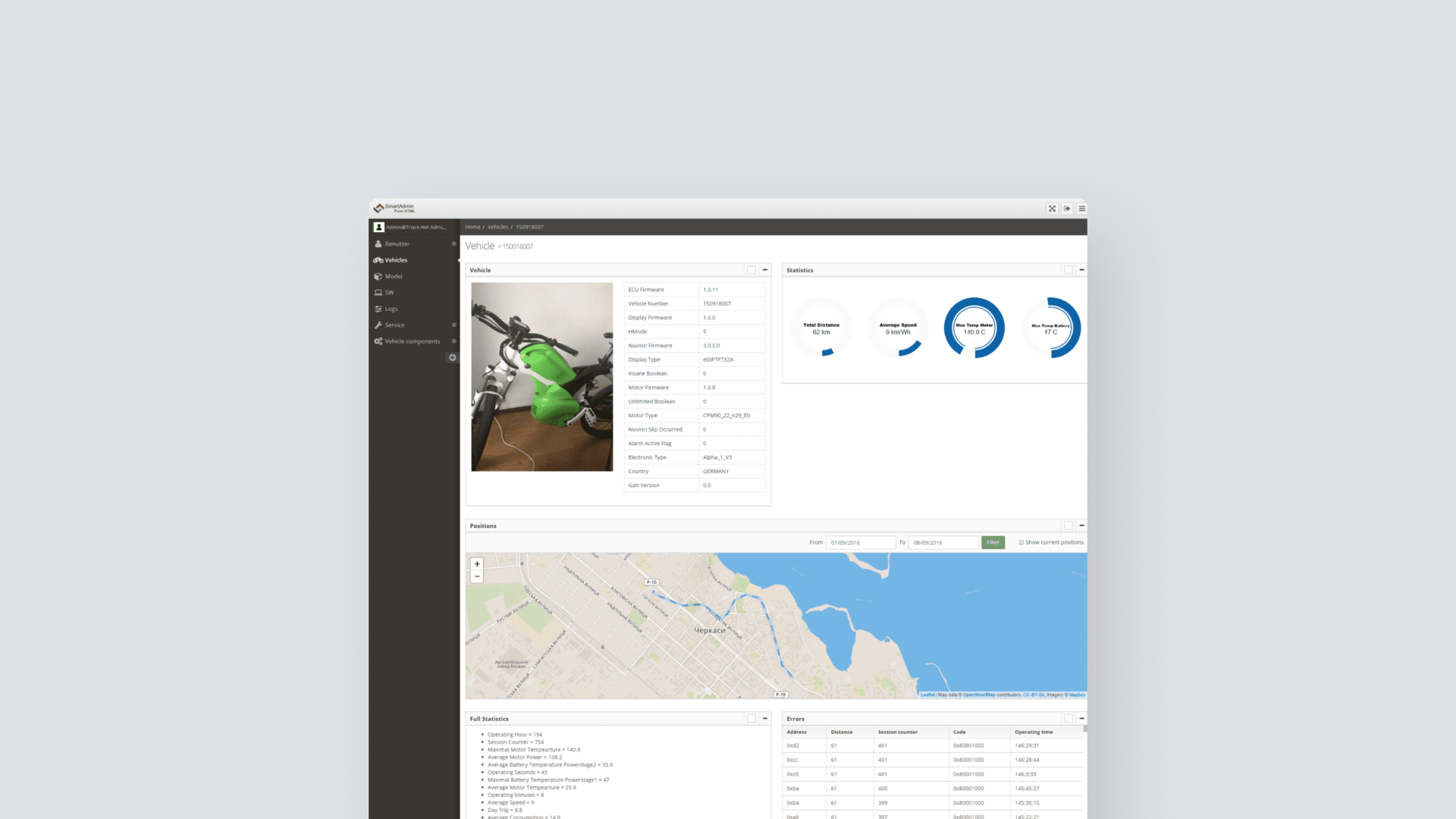Image resolution: width=1456 pixels, height=819 pixels.
Task: Open Model in the sidebar
Action: coord(394,276)
